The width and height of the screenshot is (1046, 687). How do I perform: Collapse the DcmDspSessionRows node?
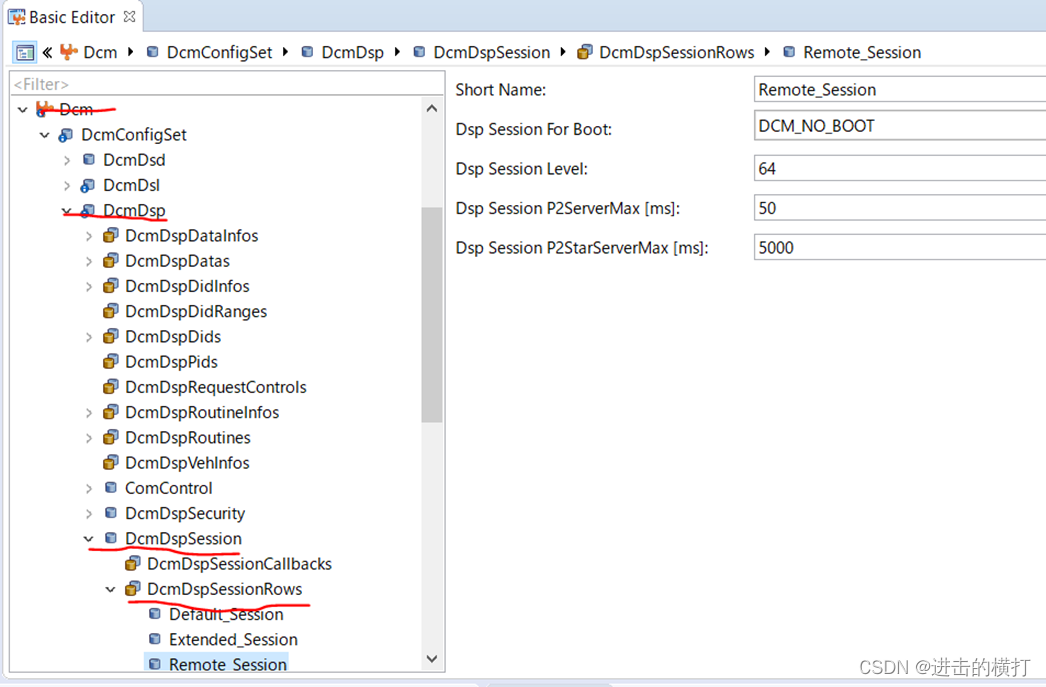coord(111,589)
